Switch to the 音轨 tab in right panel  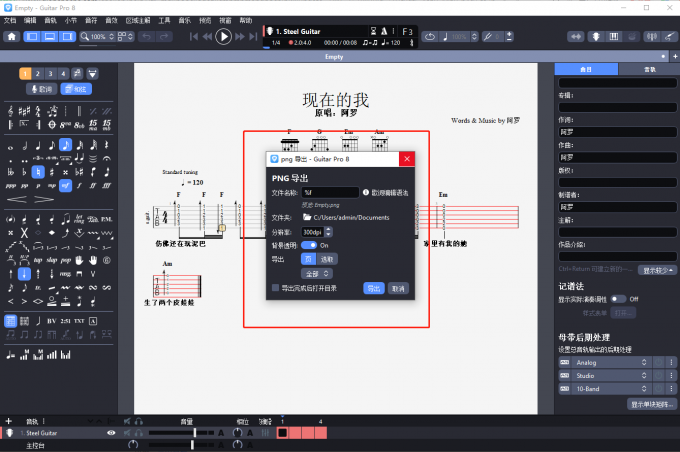650,70
